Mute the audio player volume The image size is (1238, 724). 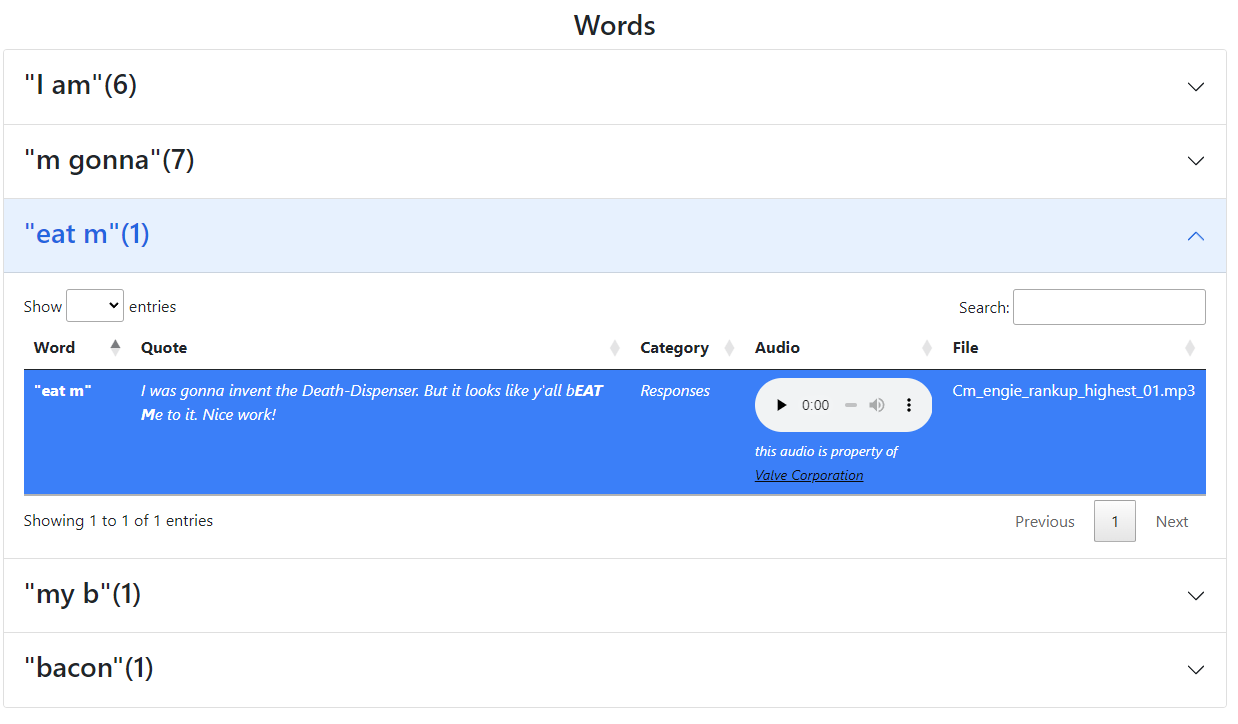[x=877, y=405]
